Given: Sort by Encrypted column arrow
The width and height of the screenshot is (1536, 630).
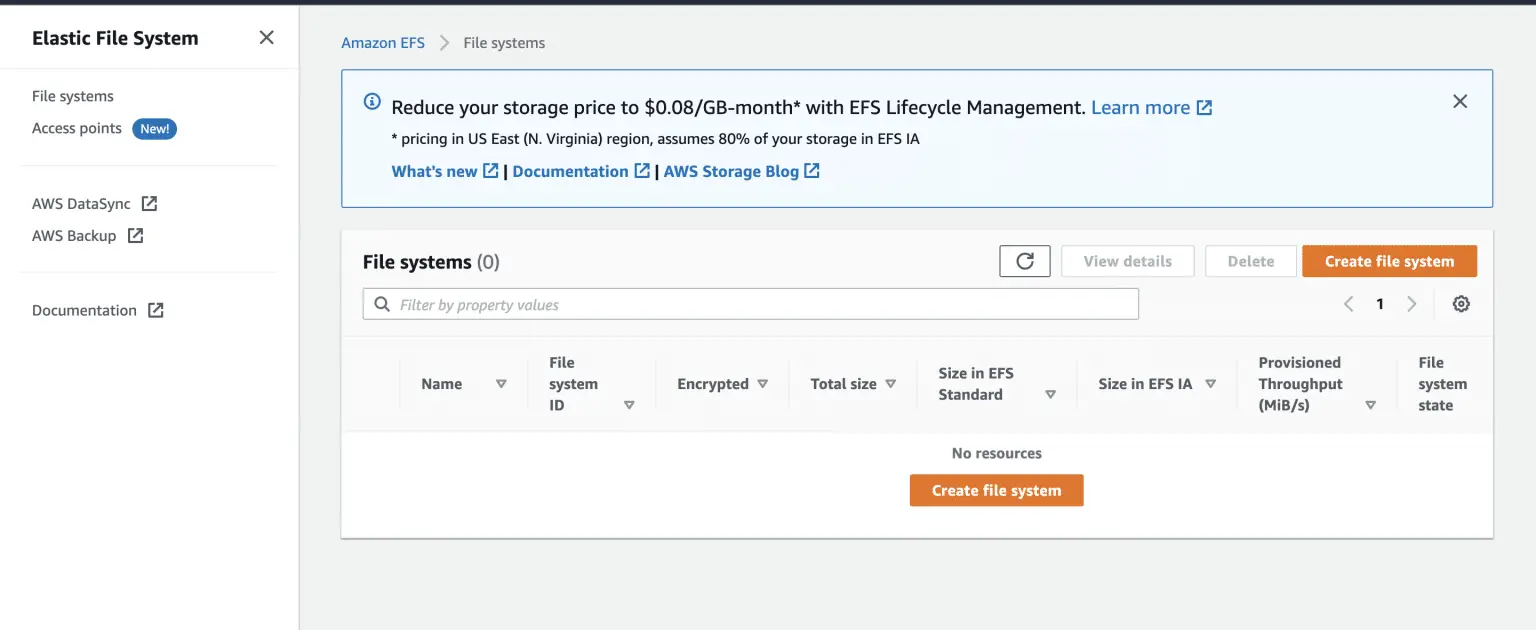Looking at the screenshot, I should (x=762, y=384).
